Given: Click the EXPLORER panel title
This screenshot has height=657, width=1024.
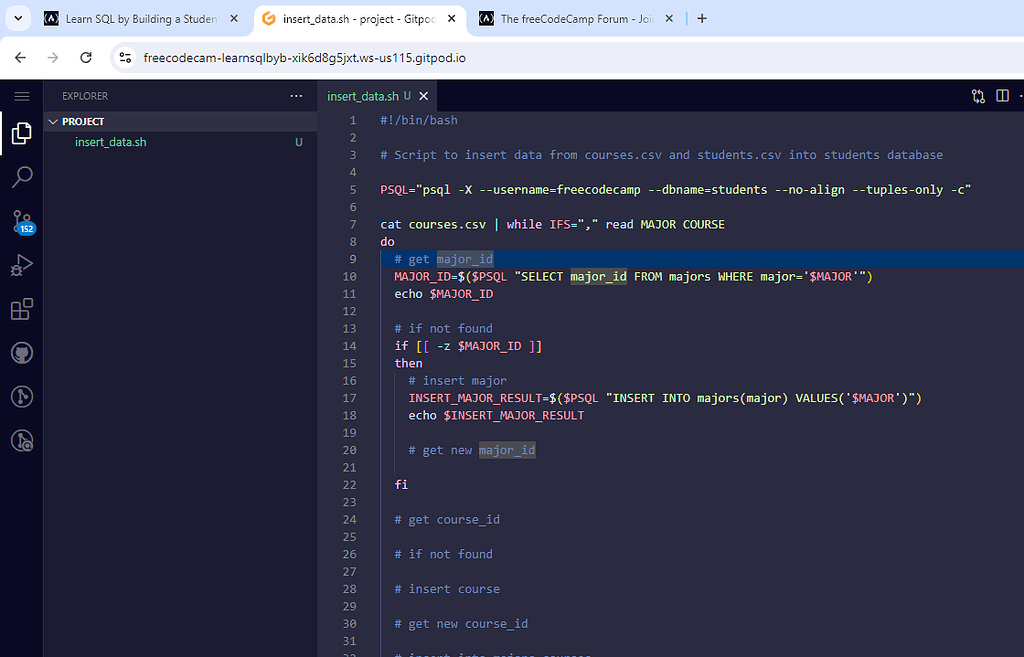Looking at the screenshot, I should click(85, 96).
